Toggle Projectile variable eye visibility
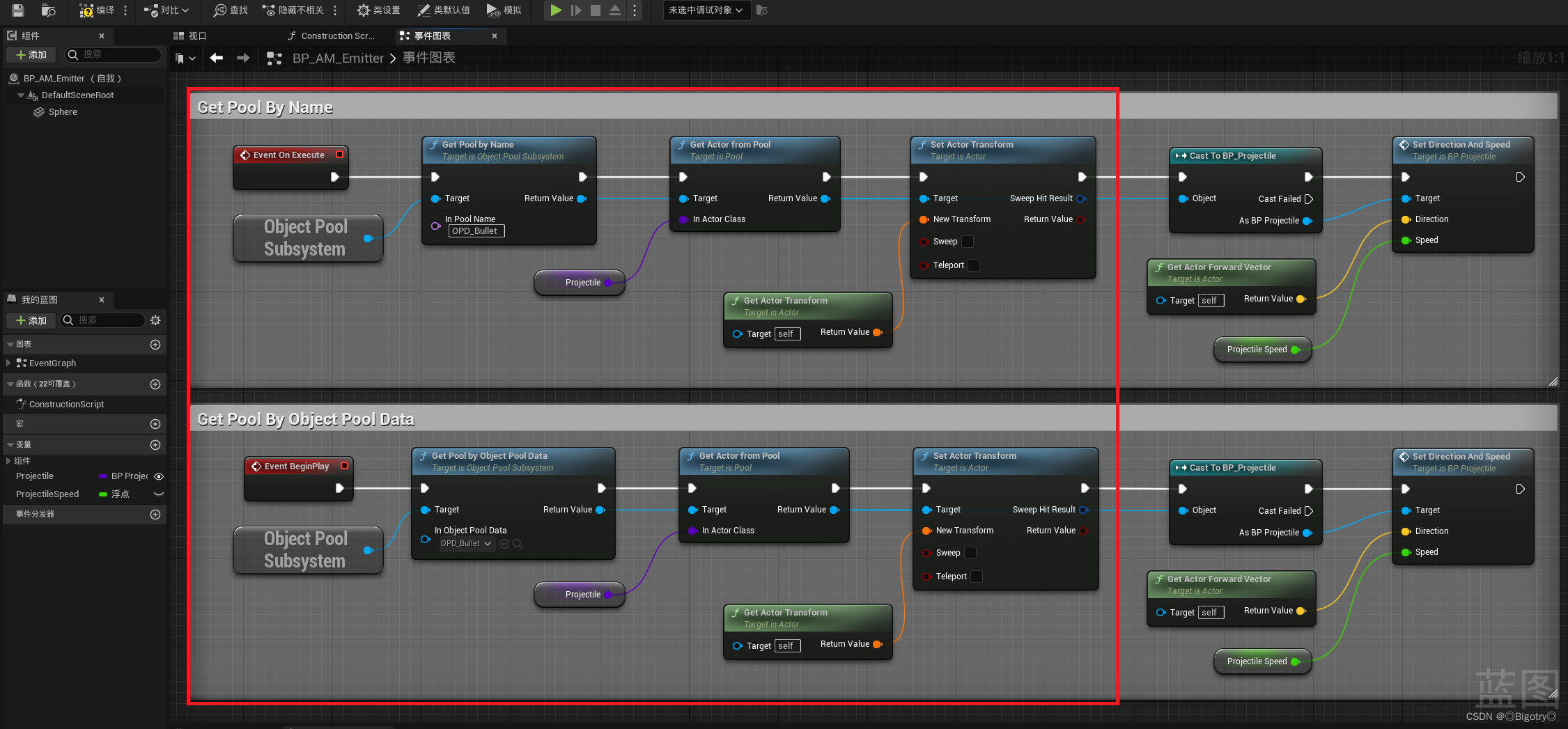The width and height of the screenshot is (1568, 729). (x=159, y=476)
